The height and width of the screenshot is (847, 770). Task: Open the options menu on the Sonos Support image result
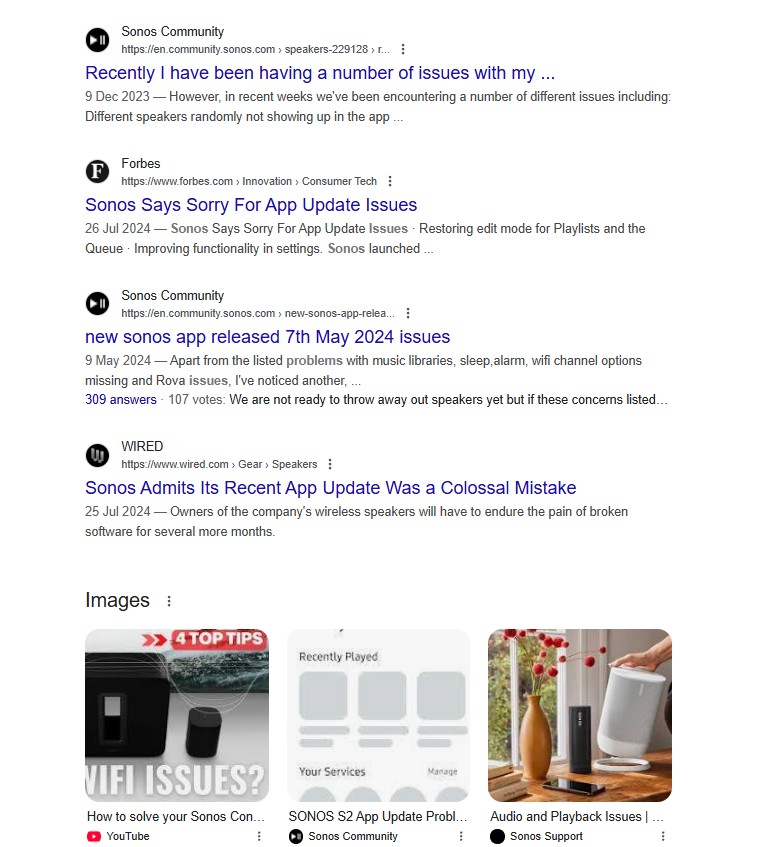click(x=663, y=836)
